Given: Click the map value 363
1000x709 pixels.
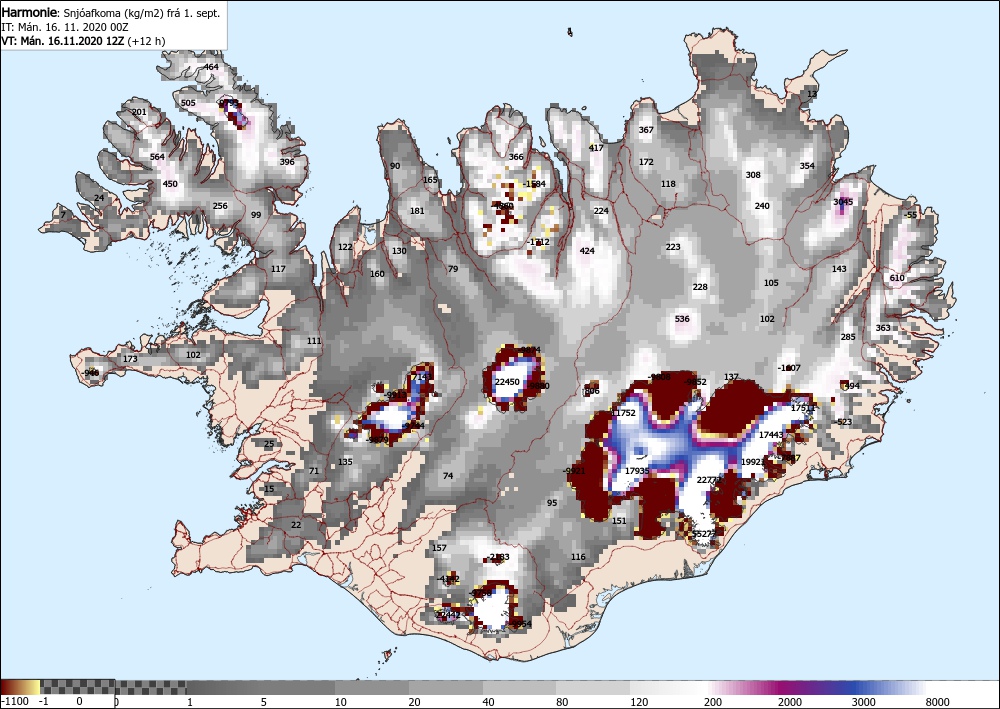Looking at the screenshot, I should tap(883, 328).
